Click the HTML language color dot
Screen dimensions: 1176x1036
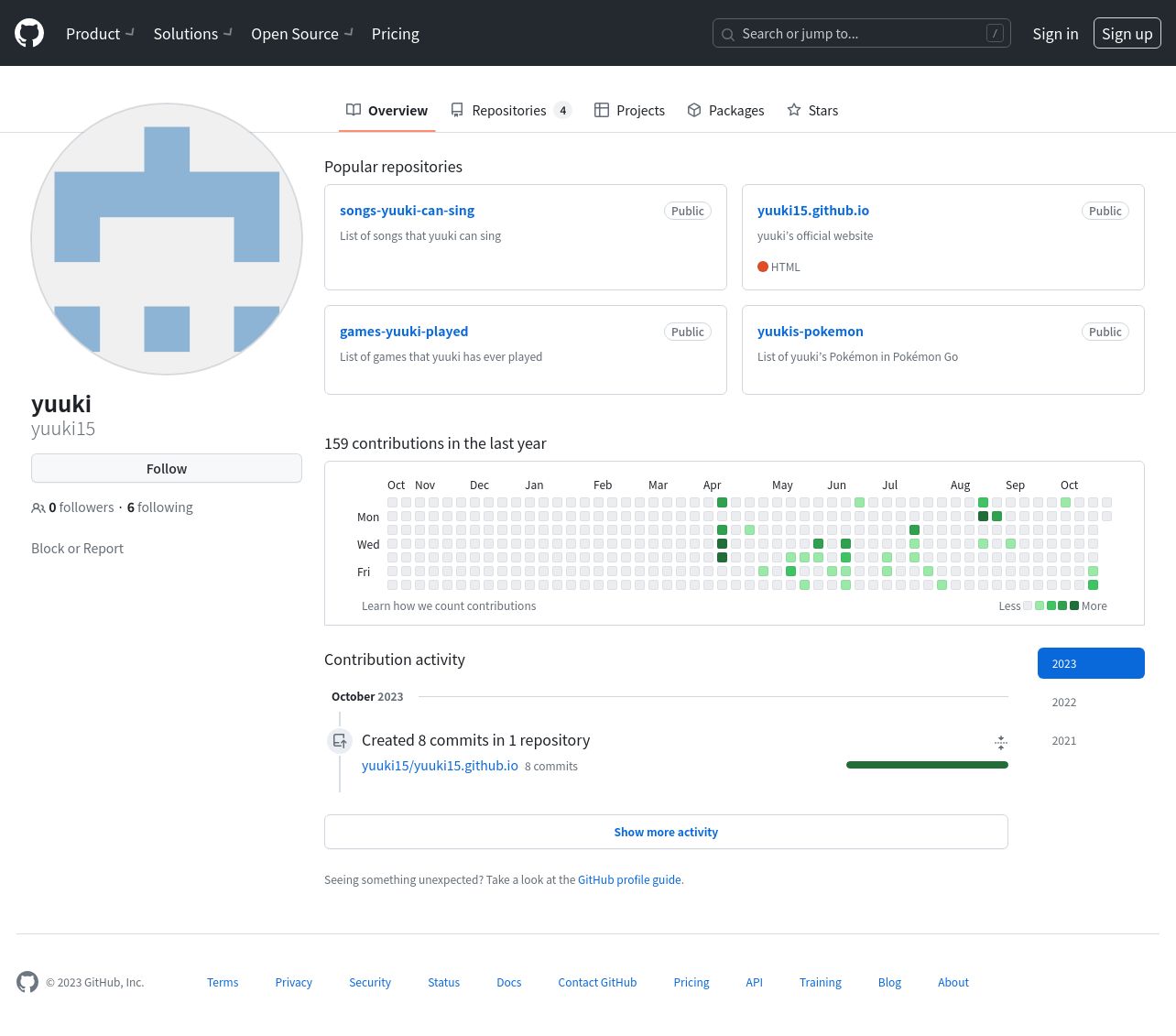(763, 267)
